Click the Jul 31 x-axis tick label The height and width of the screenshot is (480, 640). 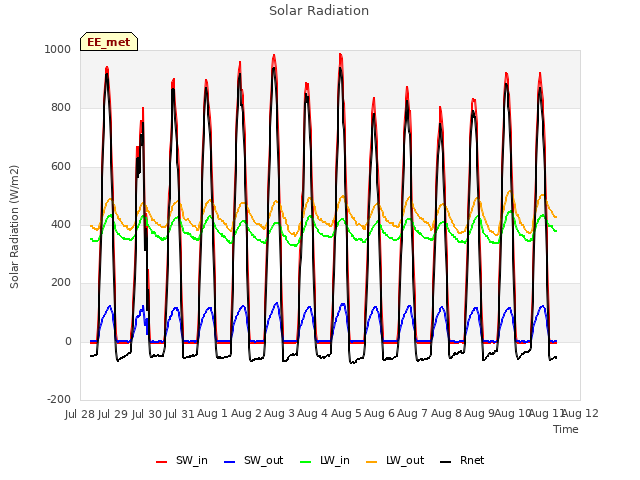point(180,414)
